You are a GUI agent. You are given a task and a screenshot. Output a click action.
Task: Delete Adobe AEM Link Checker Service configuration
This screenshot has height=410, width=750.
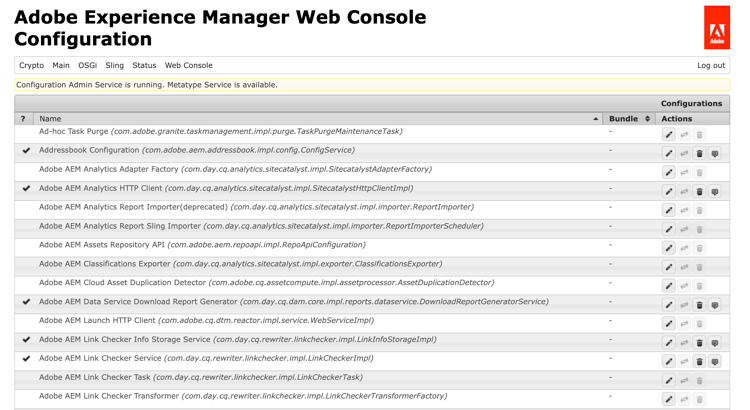[699, 361]
